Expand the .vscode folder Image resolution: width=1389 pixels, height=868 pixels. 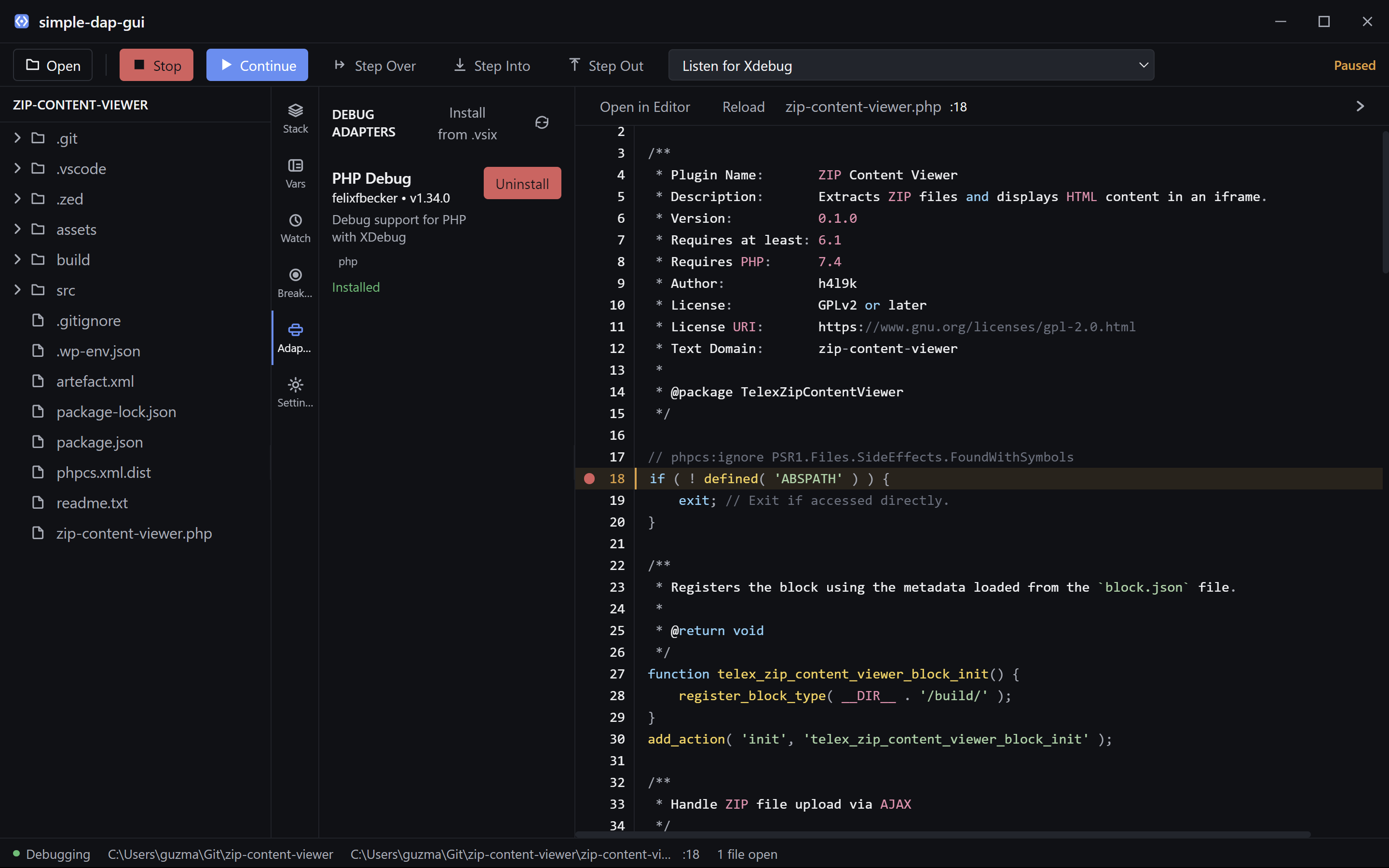17,168
